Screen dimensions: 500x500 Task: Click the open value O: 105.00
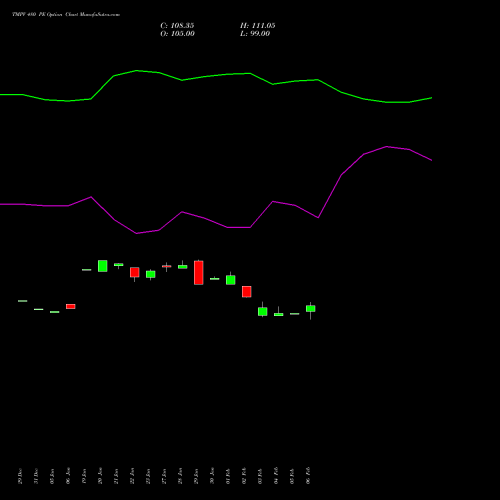pyautogui.click(x=177, y=34)
